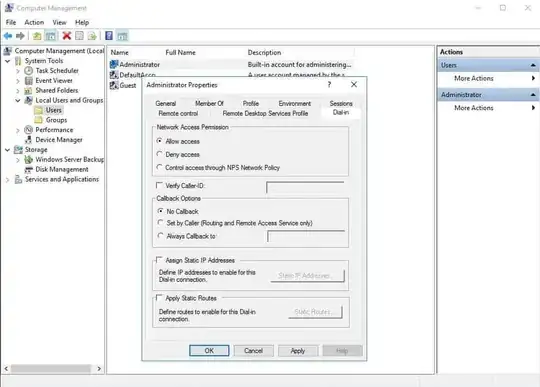Open the Action menu
The height and width of the screenshot is (387, 540).
point(34,22)
